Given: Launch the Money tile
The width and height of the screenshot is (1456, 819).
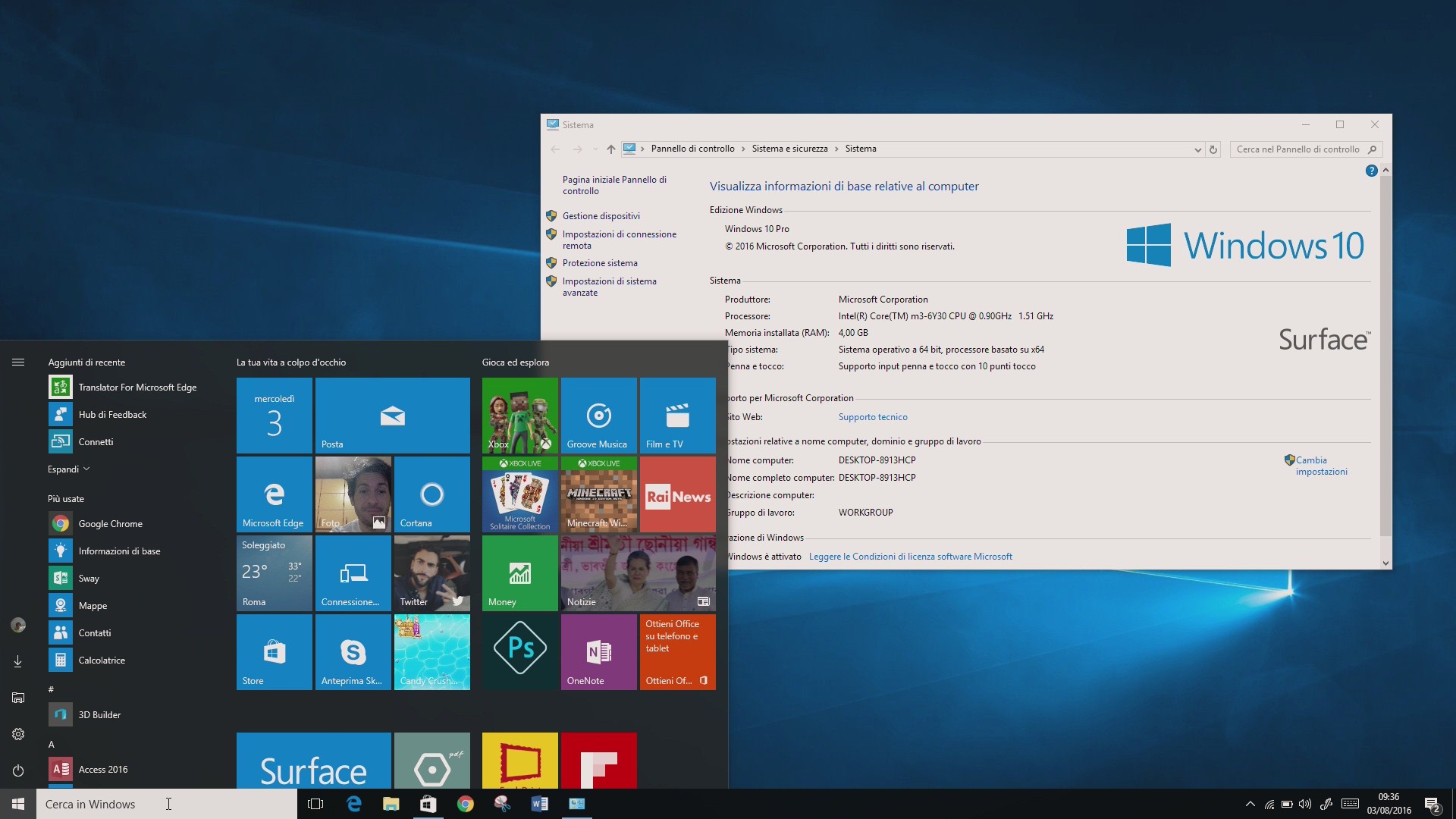Looking at the screenshot, I should tap(519, 573).
